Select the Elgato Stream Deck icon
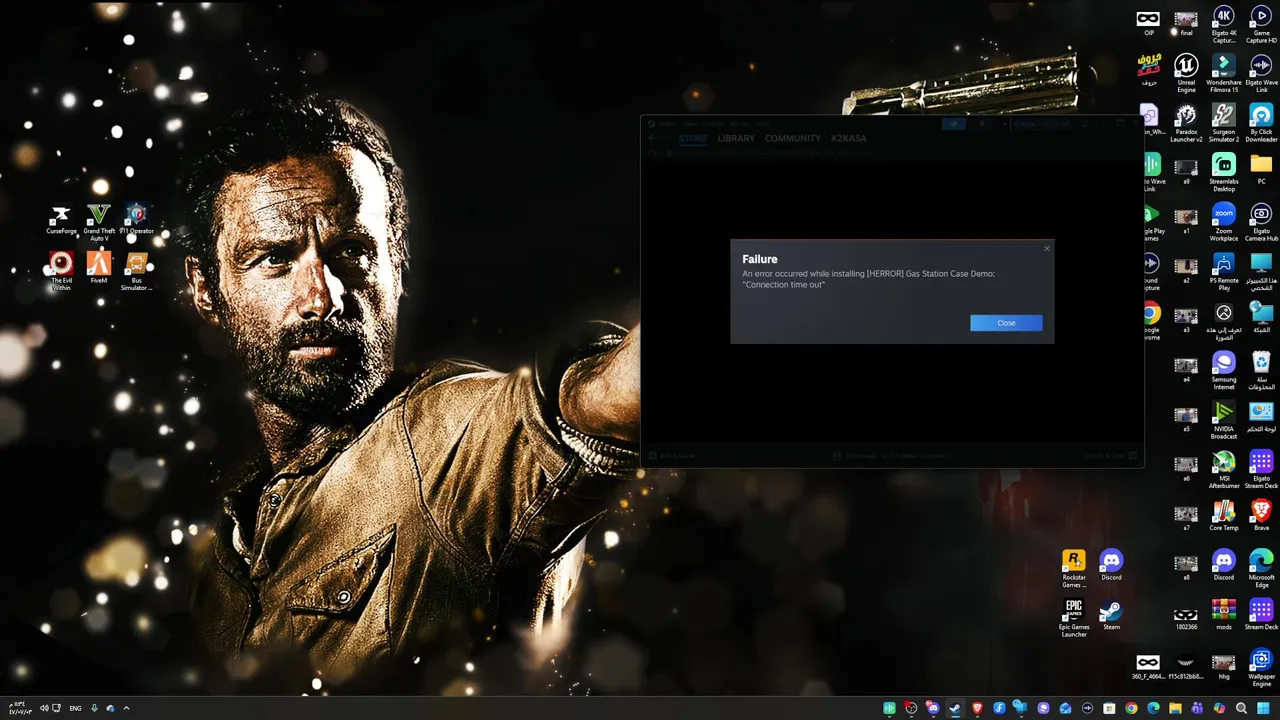This screenshot has width=1280, height=720. 1262,469
